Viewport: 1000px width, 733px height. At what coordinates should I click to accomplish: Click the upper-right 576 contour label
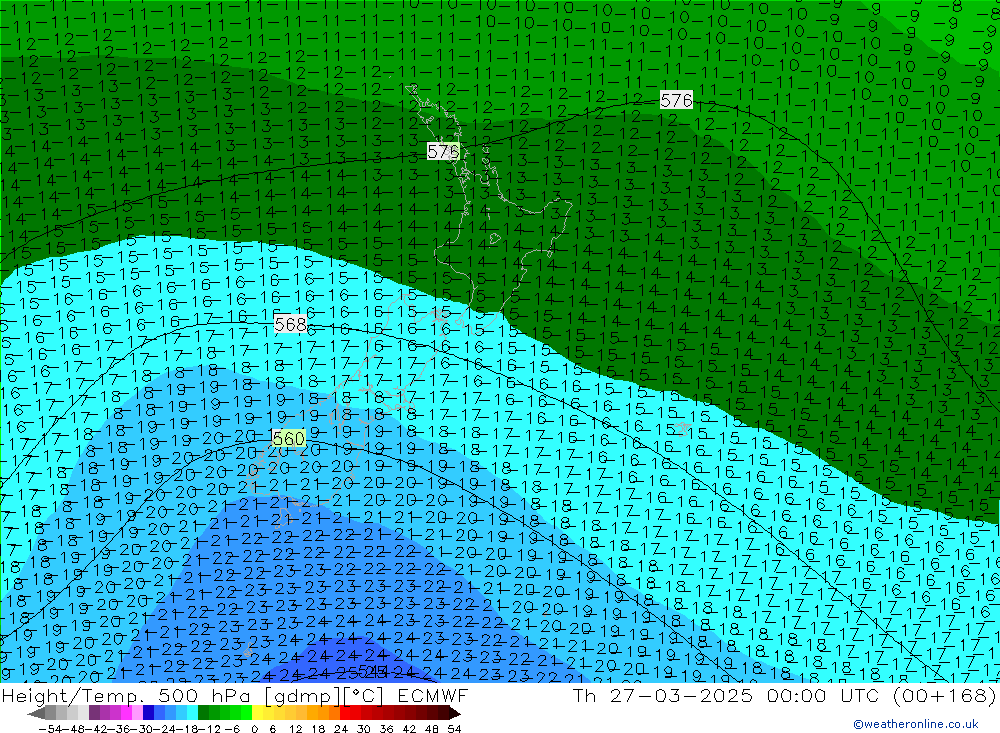(x=676, y=100)
